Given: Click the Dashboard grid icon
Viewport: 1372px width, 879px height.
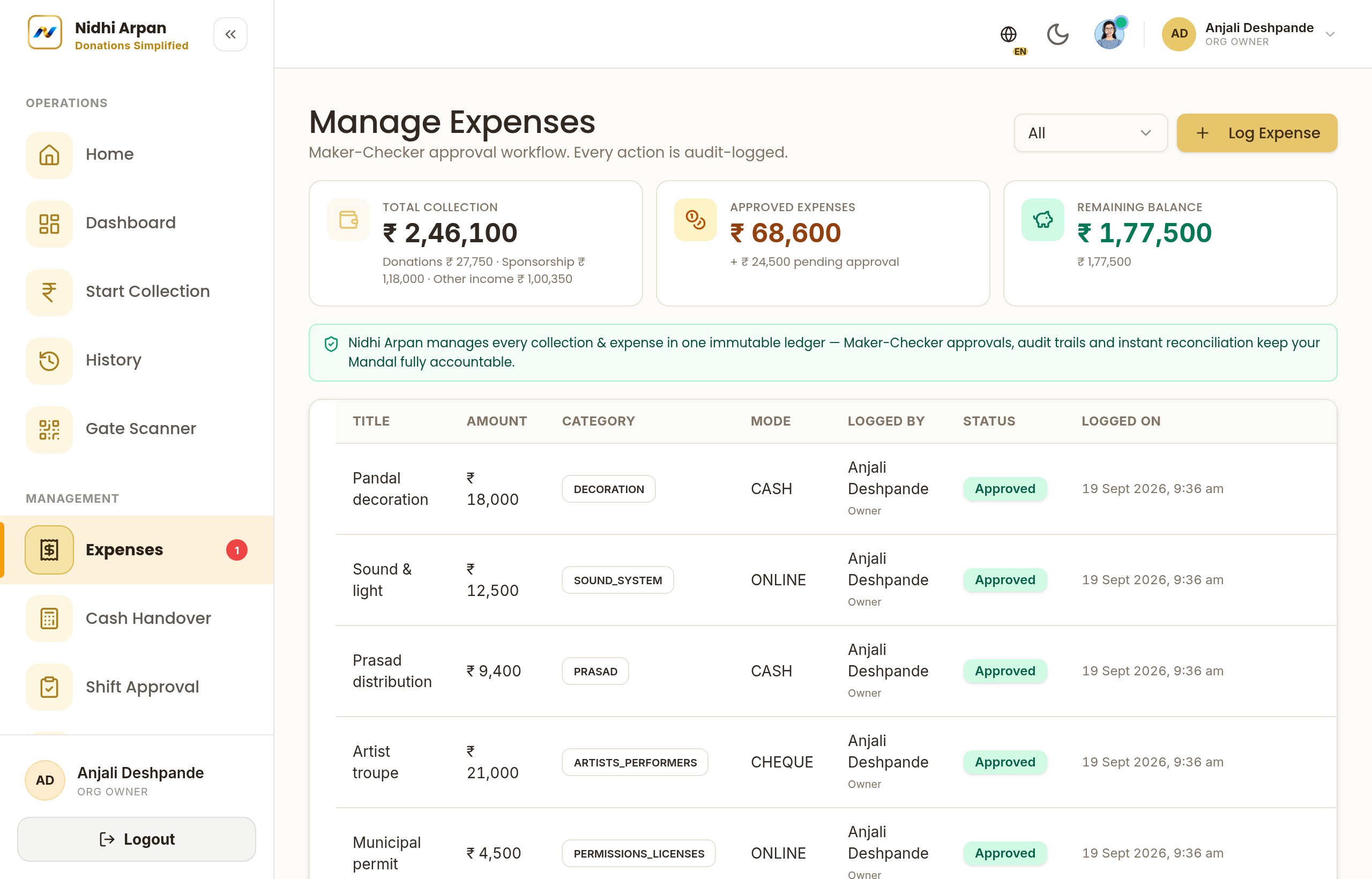Looking at the screenshot, I should [49, 223].
